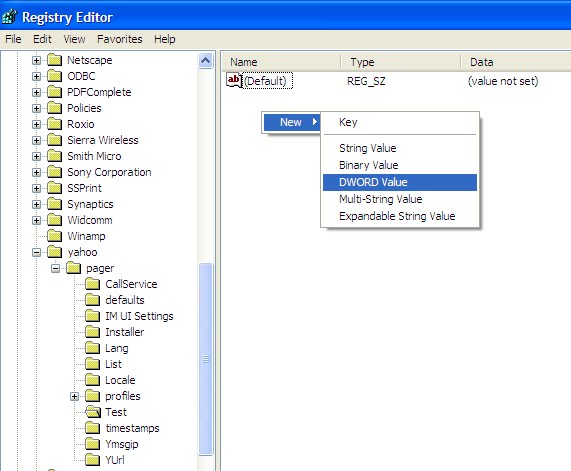Click the timestamps folder icon

click(x=92, y=428)
